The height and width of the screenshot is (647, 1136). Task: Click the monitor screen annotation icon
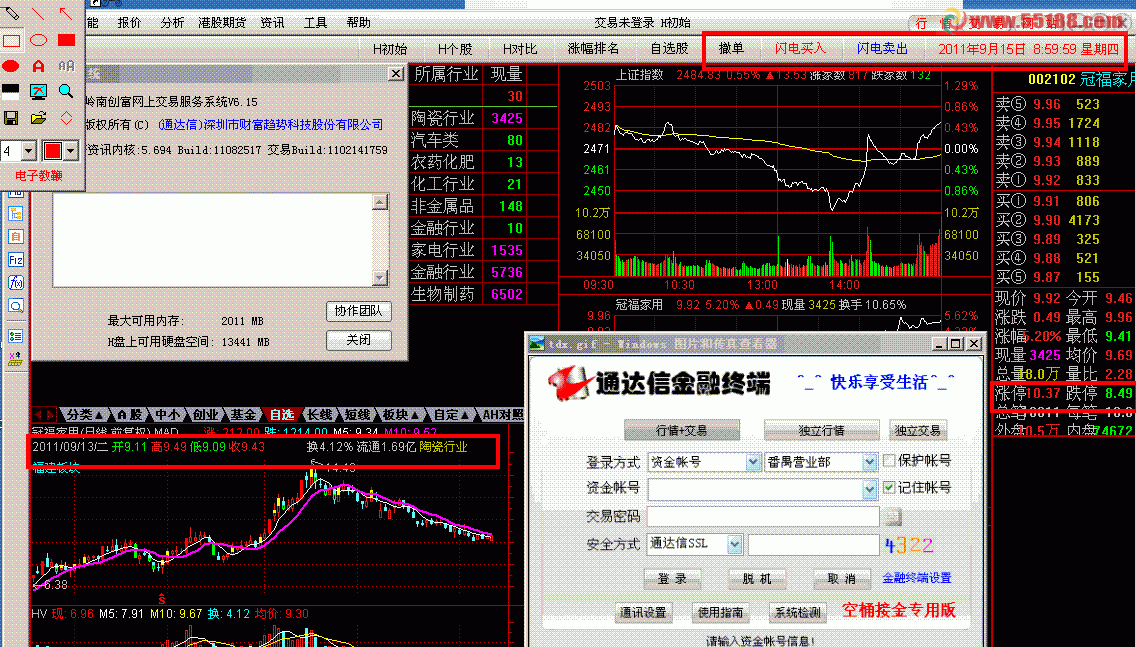click(38, 91)
